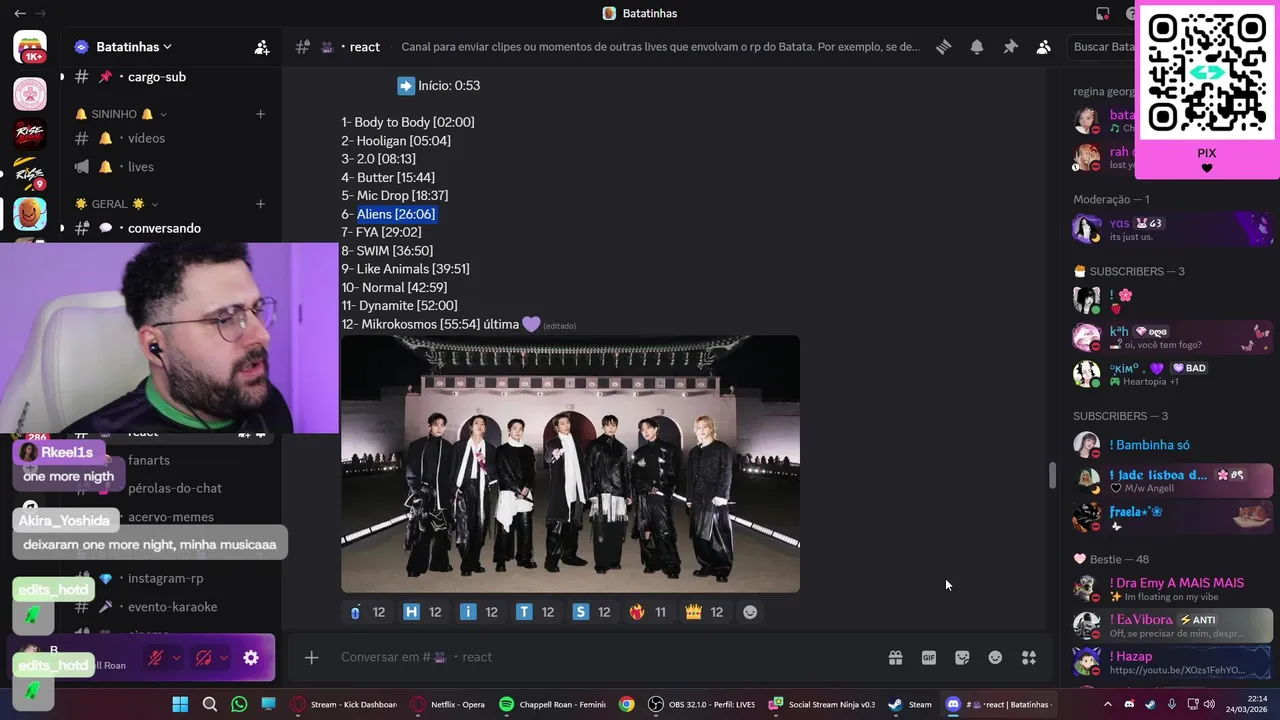The height and width of the screenshot is (720, 1280).
Task: Collapse the SININHO category
Action: coord(121,114)
